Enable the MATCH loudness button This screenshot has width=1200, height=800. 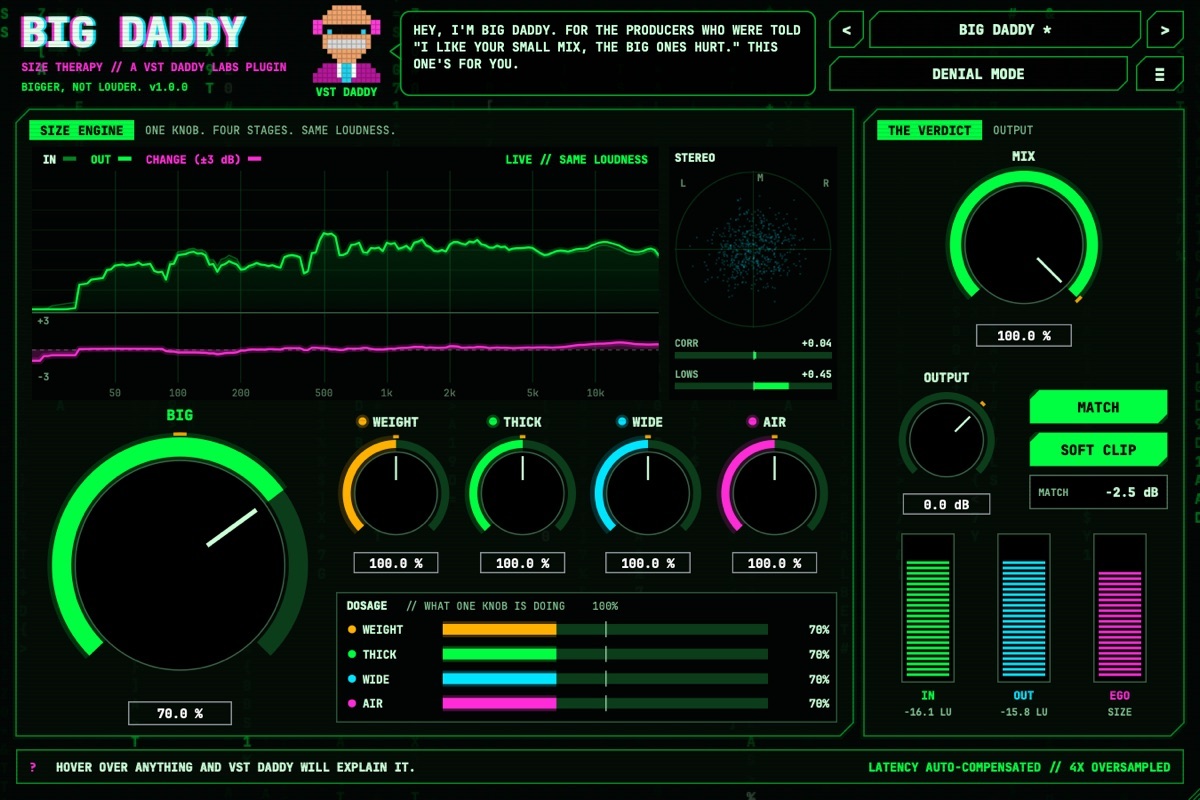pyautogui.click(x=1098, y=407)
